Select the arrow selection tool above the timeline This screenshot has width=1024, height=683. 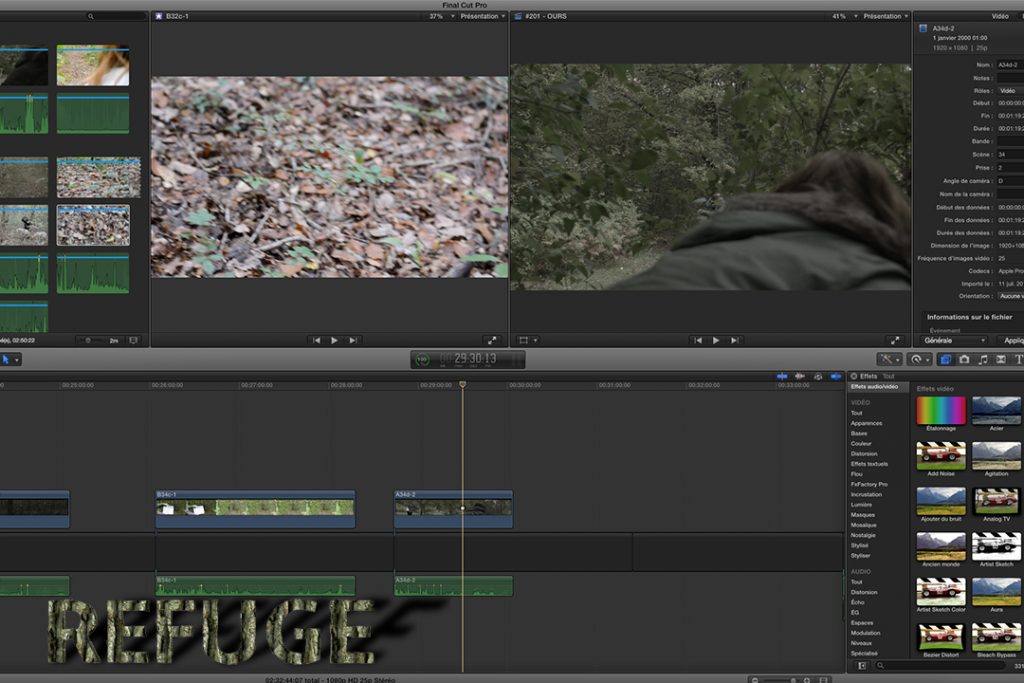(x=6, y=358)
